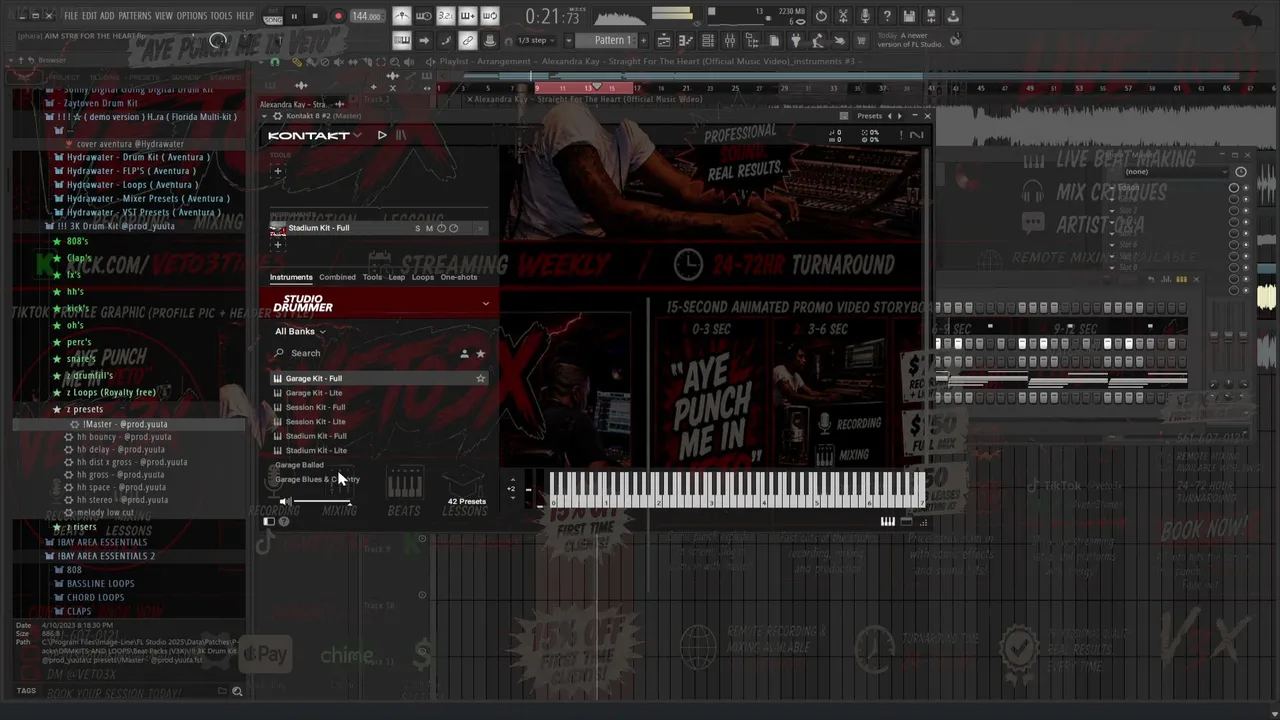This screenshot has height=720, width=1280.
Task: Open the microphone one-click recording icon
Action: [865, 16]
